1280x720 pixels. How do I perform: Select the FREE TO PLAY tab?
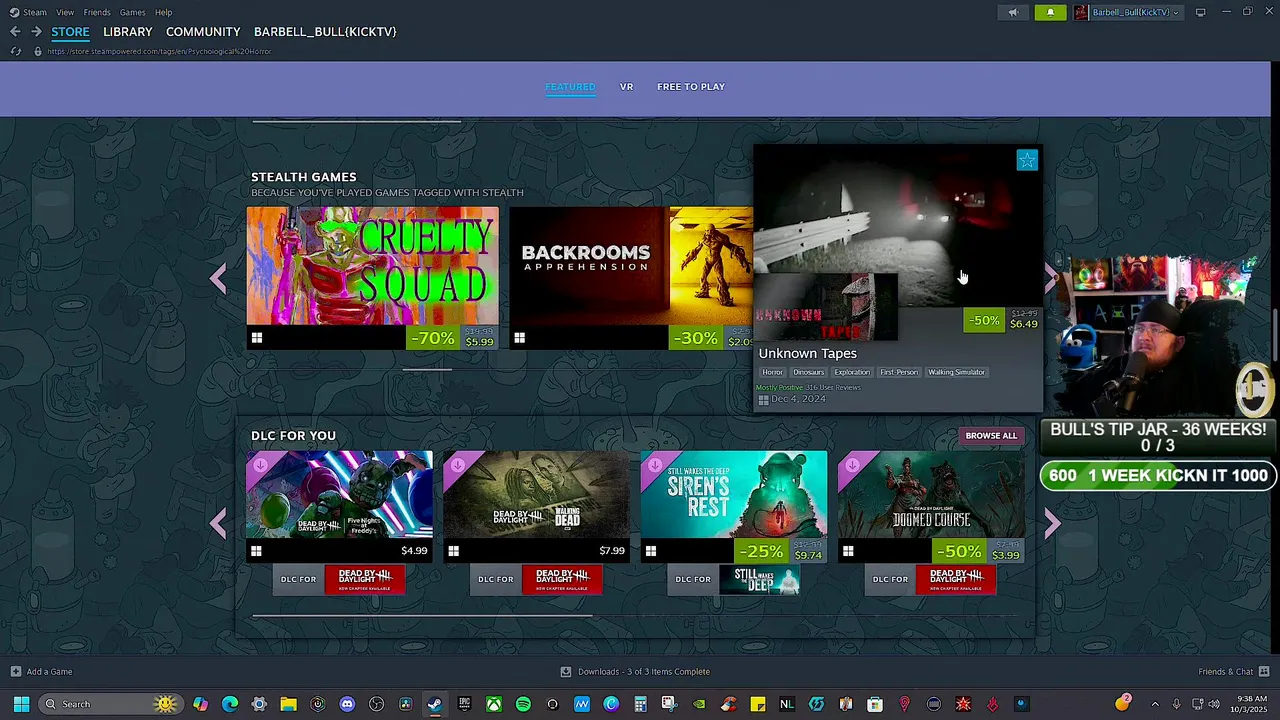(x=691, y=87)
